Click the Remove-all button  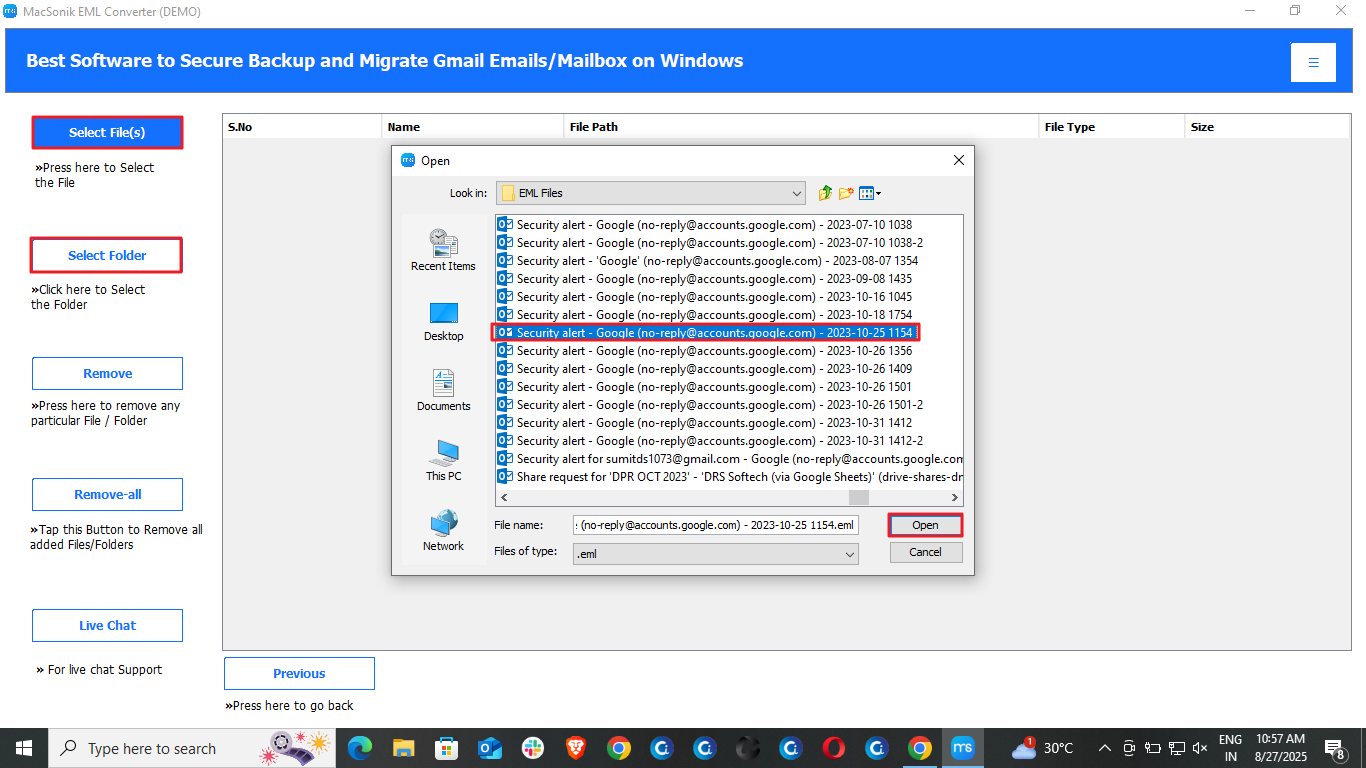click(107, 494)
